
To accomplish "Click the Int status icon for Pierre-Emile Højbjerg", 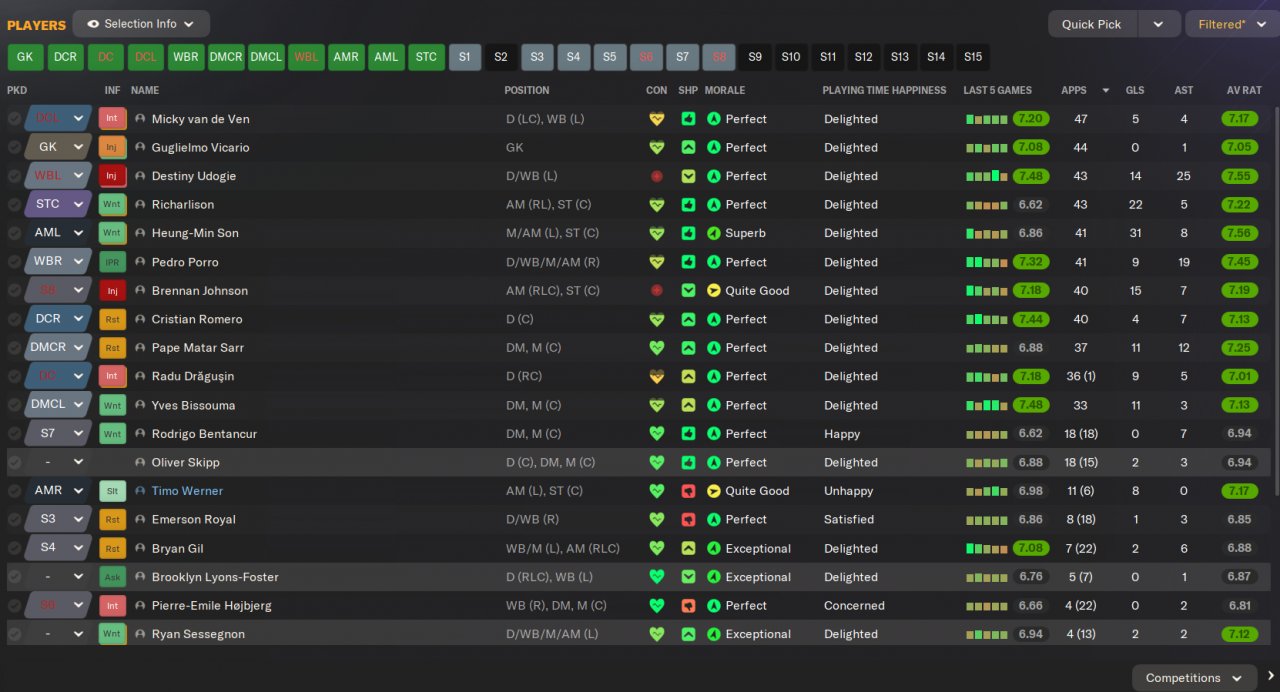I will coord(112,605).
